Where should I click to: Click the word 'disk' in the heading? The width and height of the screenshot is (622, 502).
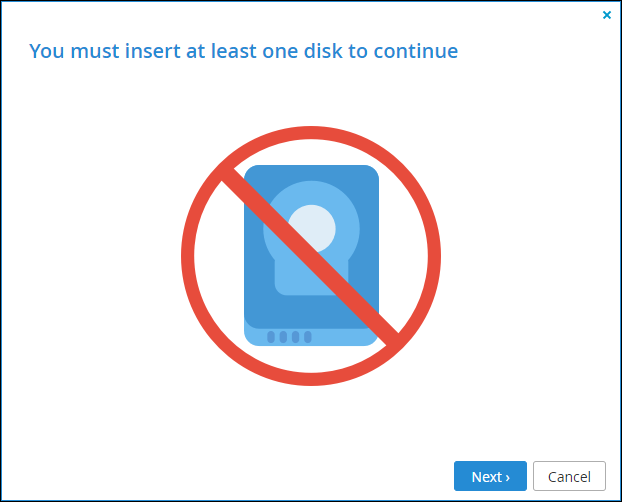(323, 51)
